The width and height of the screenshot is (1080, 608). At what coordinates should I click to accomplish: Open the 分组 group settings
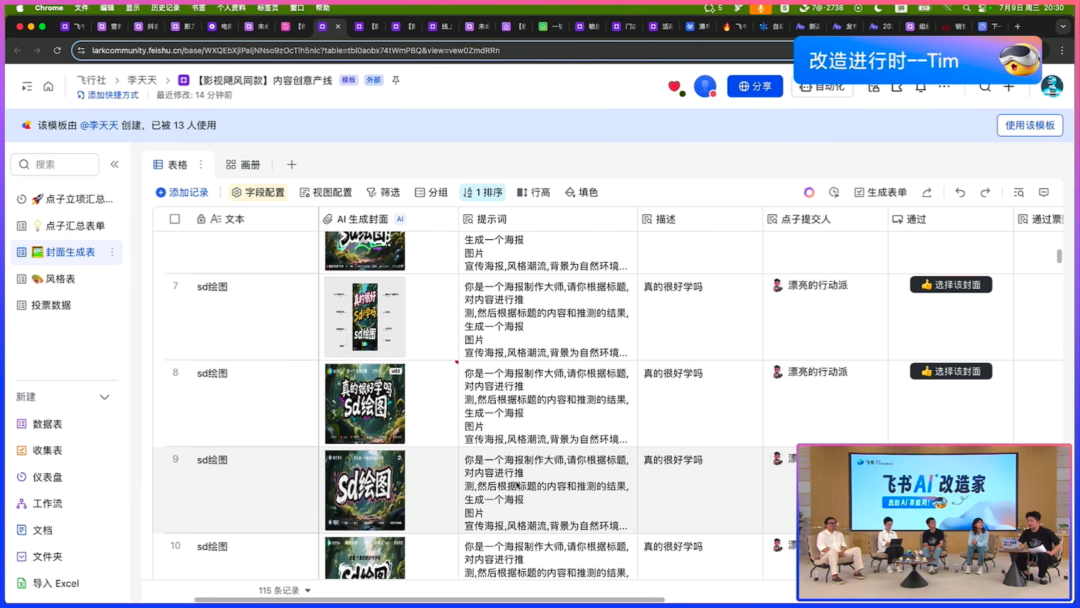(431, 192)
